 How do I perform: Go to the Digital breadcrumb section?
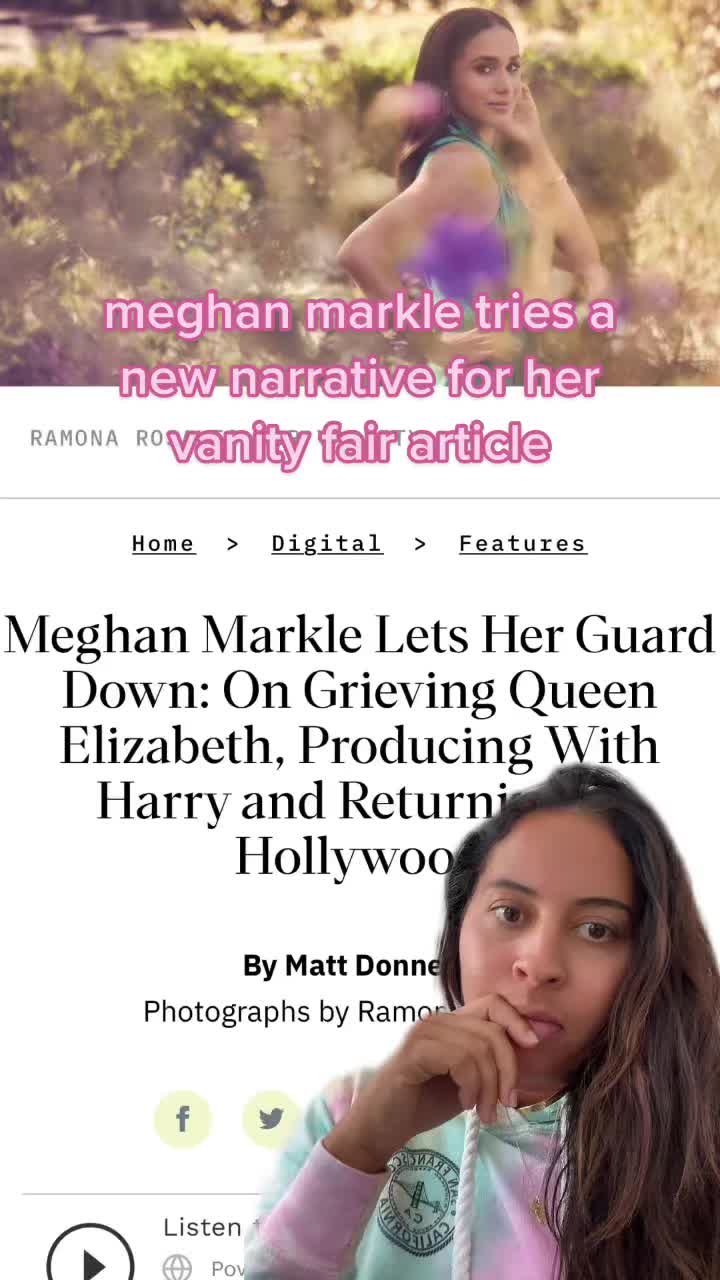327,543
